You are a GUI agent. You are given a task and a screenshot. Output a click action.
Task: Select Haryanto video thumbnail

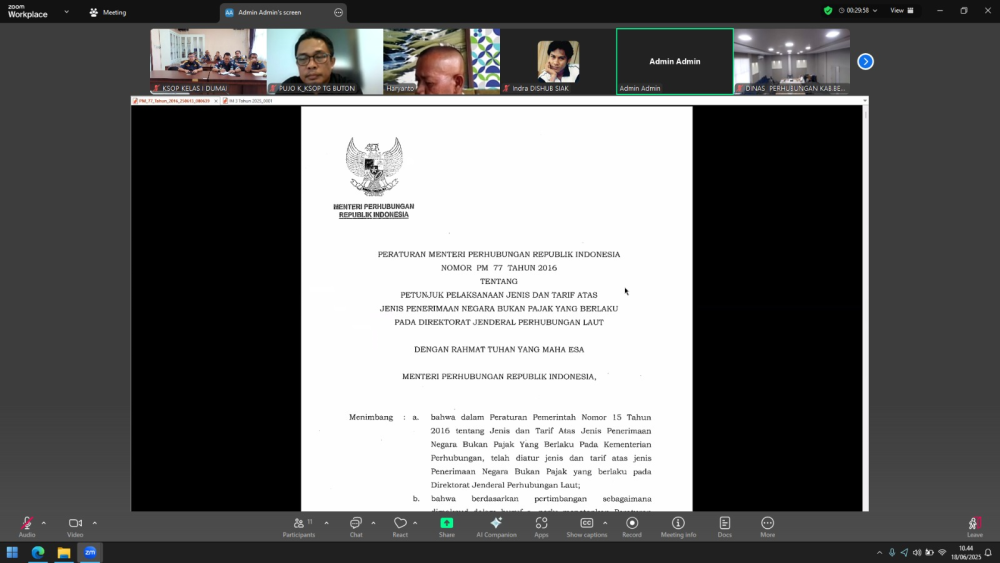point(441,61)
